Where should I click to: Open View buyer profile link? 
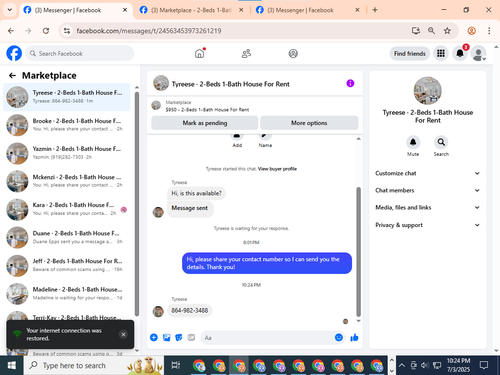(x=277, y=169)
